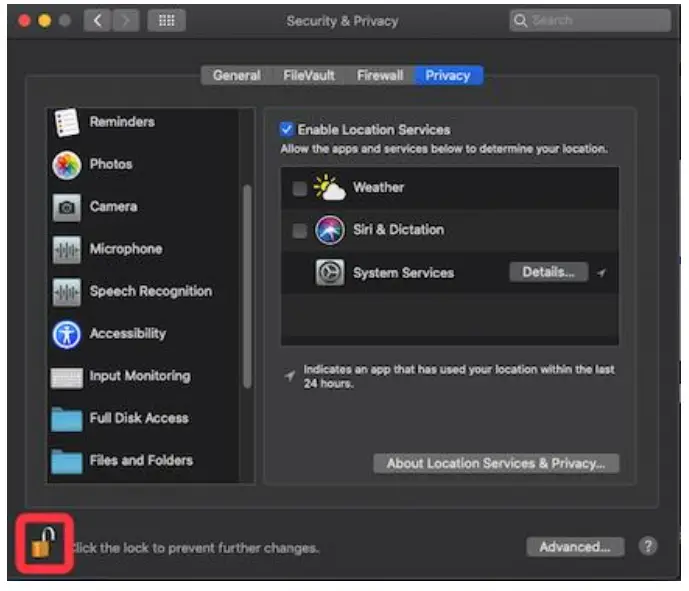Tick the Siri & Dictation checkbox

point(300,231)
